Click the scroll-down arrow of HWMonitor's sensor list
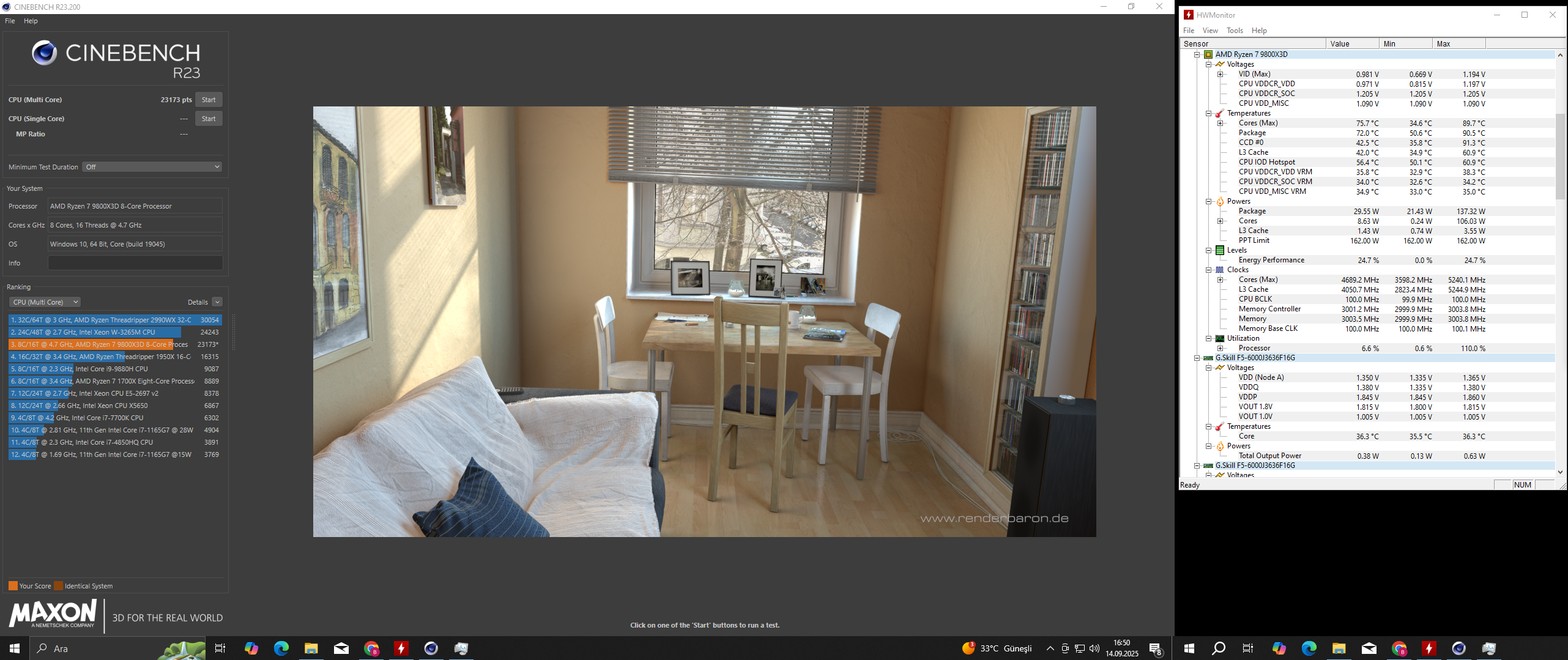The width and height of the screenshot is (1568, 660). coord(1560,472)
